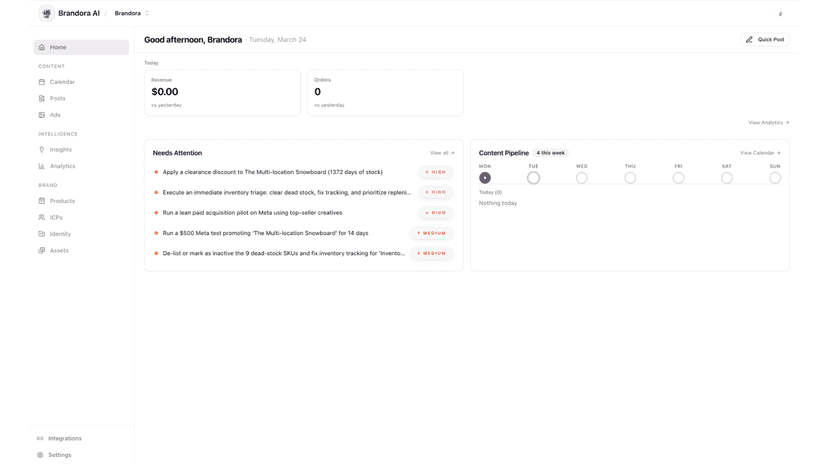828x466 pixels.
Task: Select the MON day circle
Action: click(x=485, y=178)
